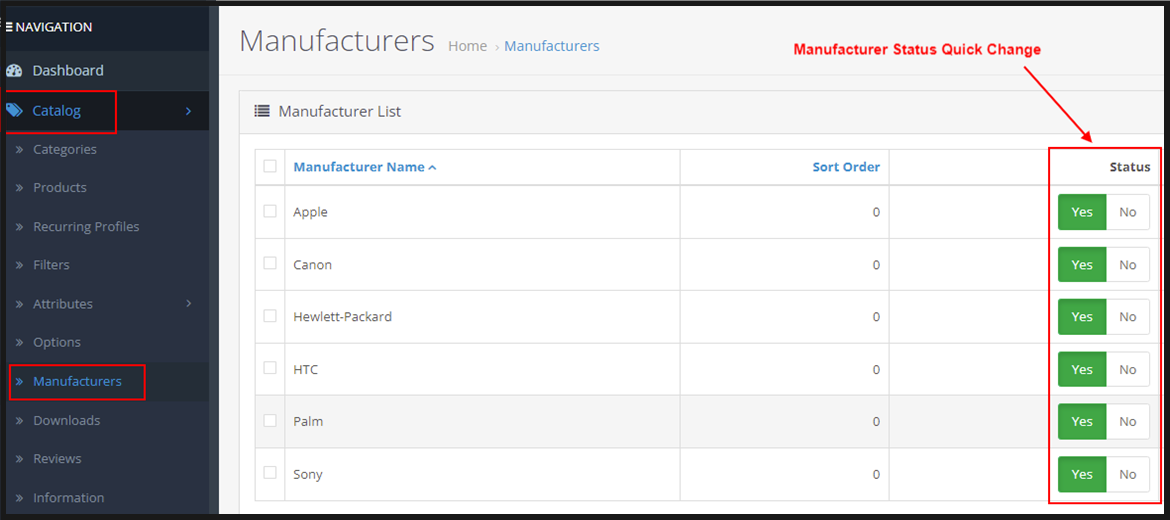Set Canon status to No
Screen dimensions: 1170x520
(x=1128, y=265)
